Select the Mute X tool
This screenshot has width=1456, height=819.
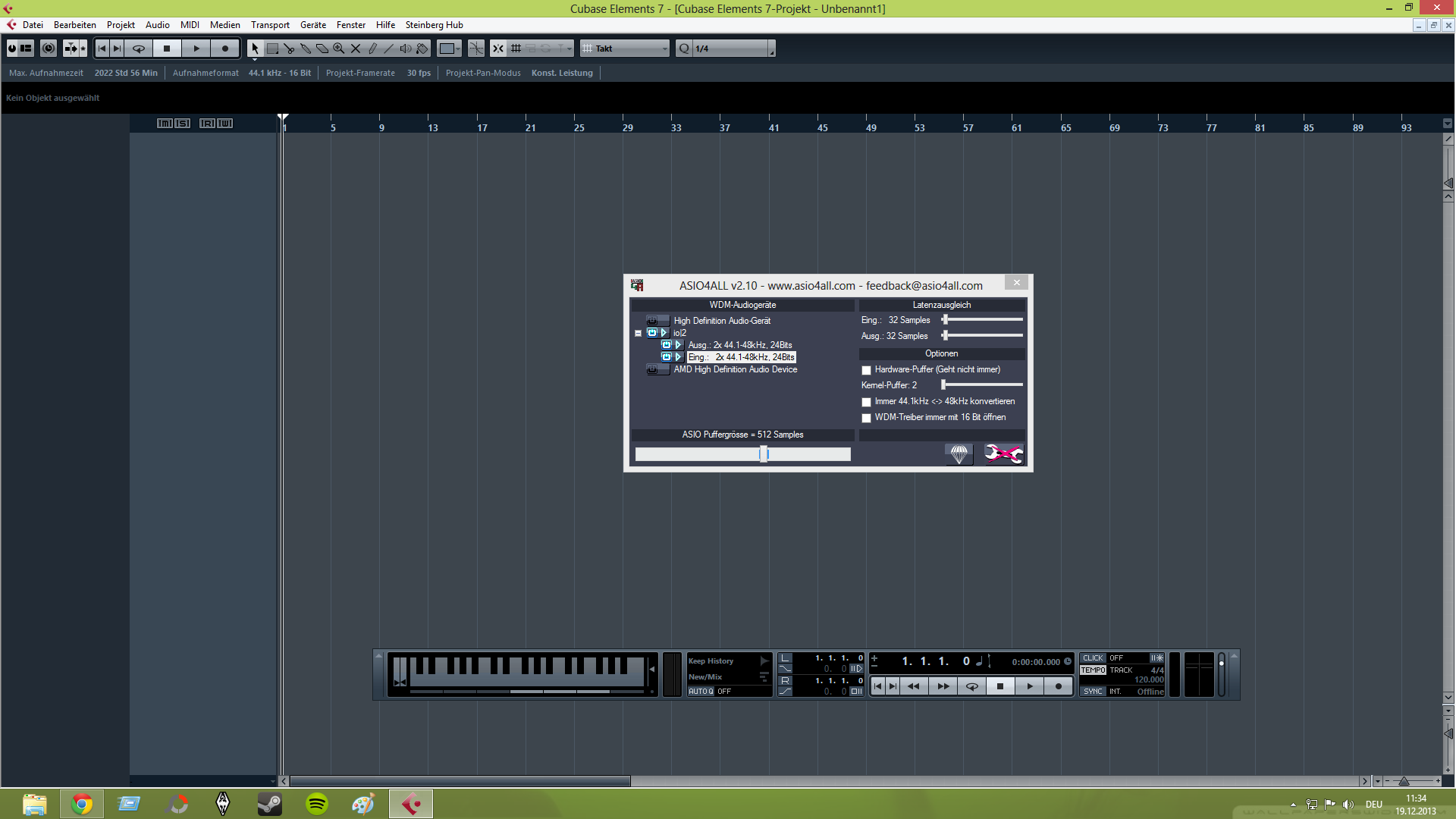click(x=356, y=49)
